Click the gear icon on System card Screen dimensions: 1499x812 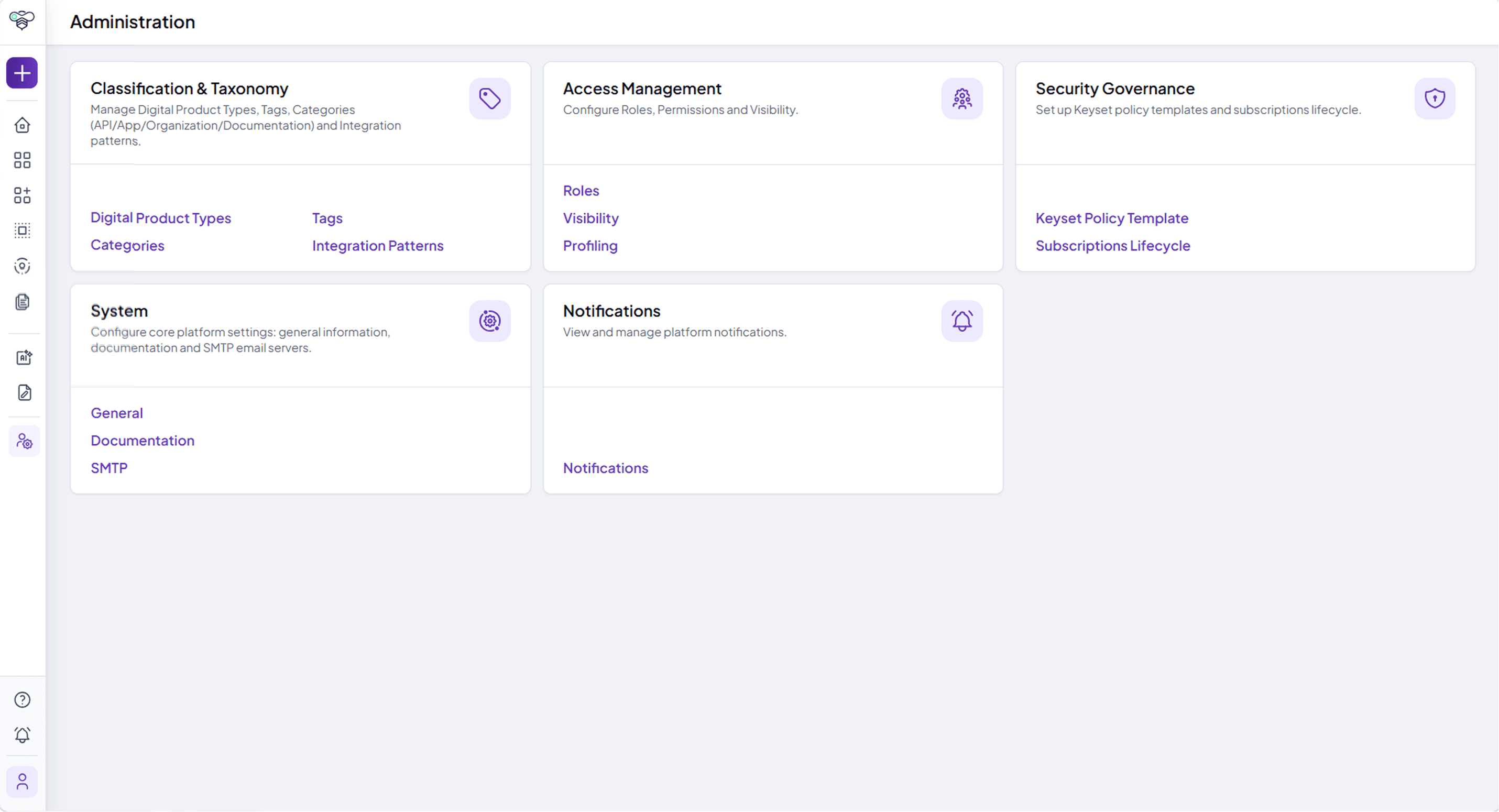click(x=490, y=321)
